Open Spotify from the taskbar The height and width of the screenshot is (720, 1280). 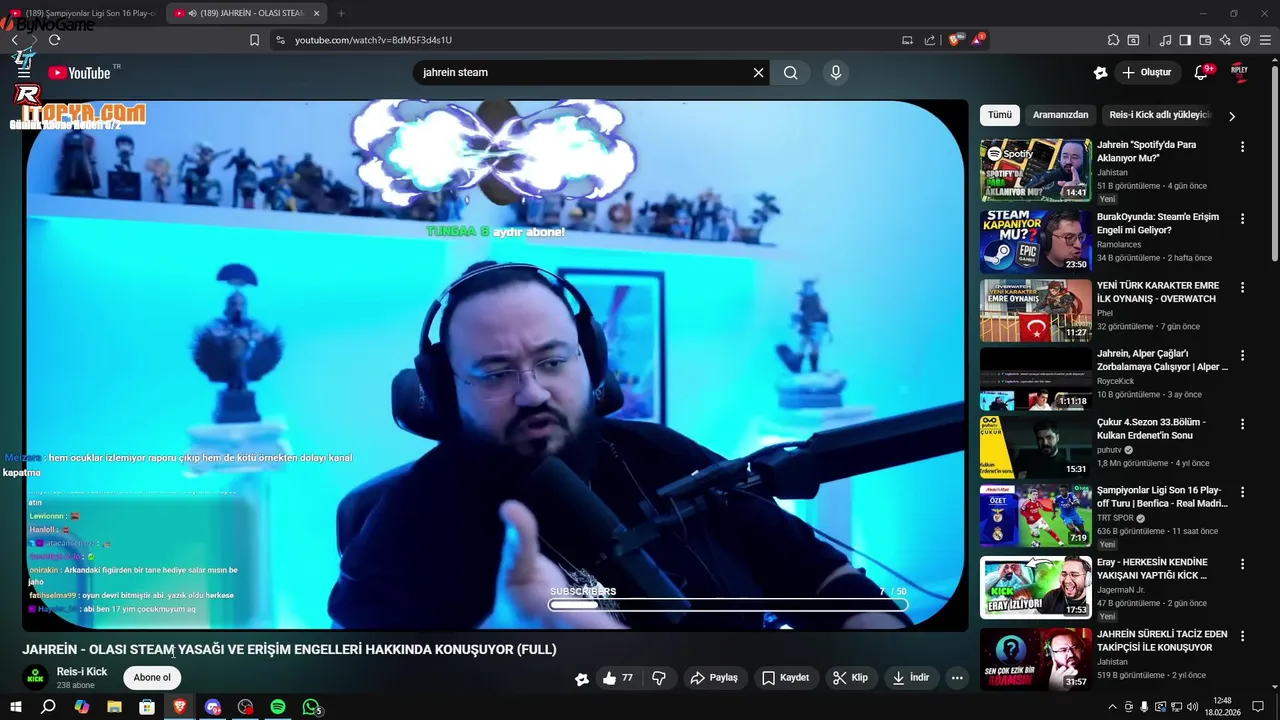(278, 707)
